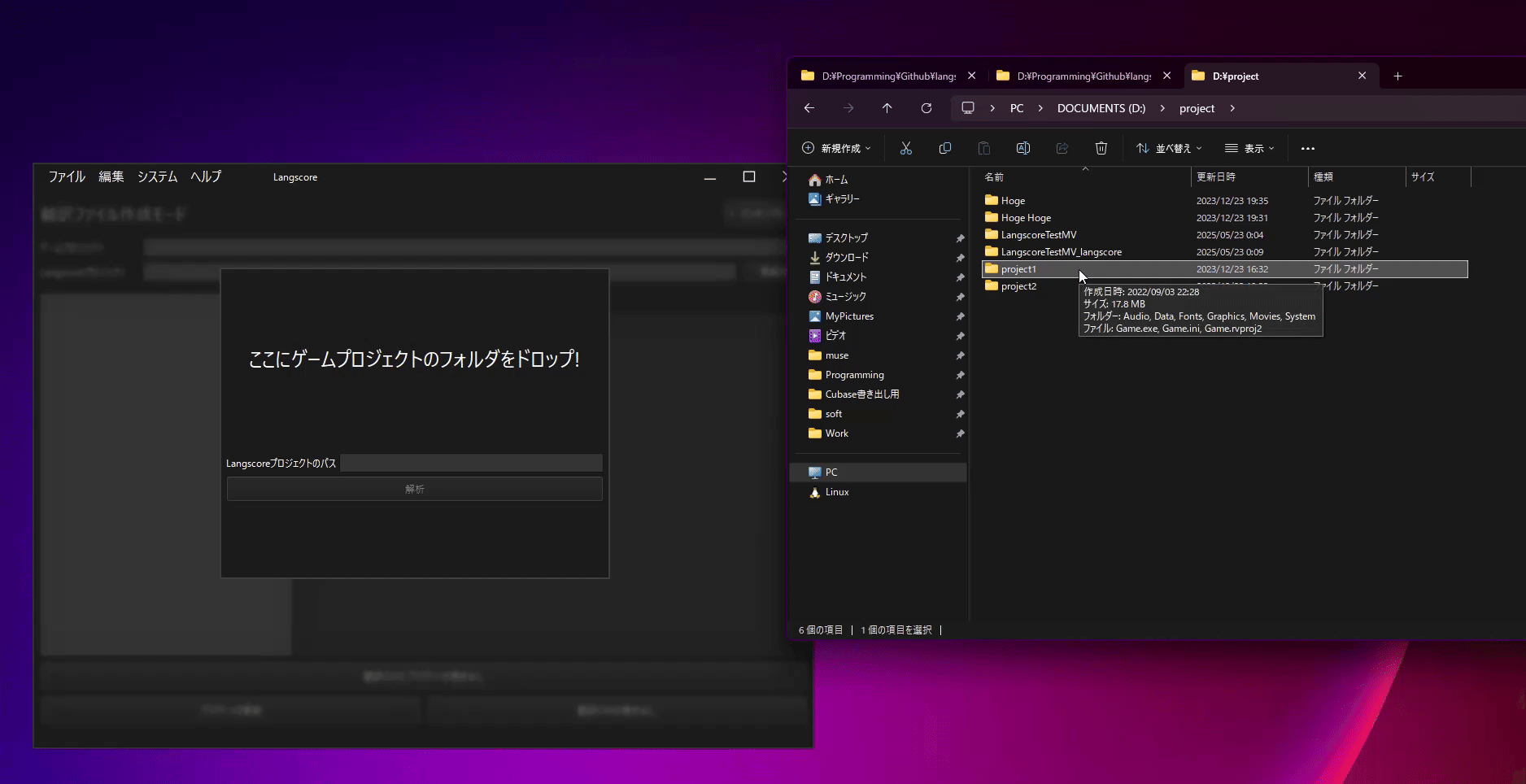Screen dimensions: 1526x784
Task: Sort files by 種類 column header
Action: [x=1357, y=176]
